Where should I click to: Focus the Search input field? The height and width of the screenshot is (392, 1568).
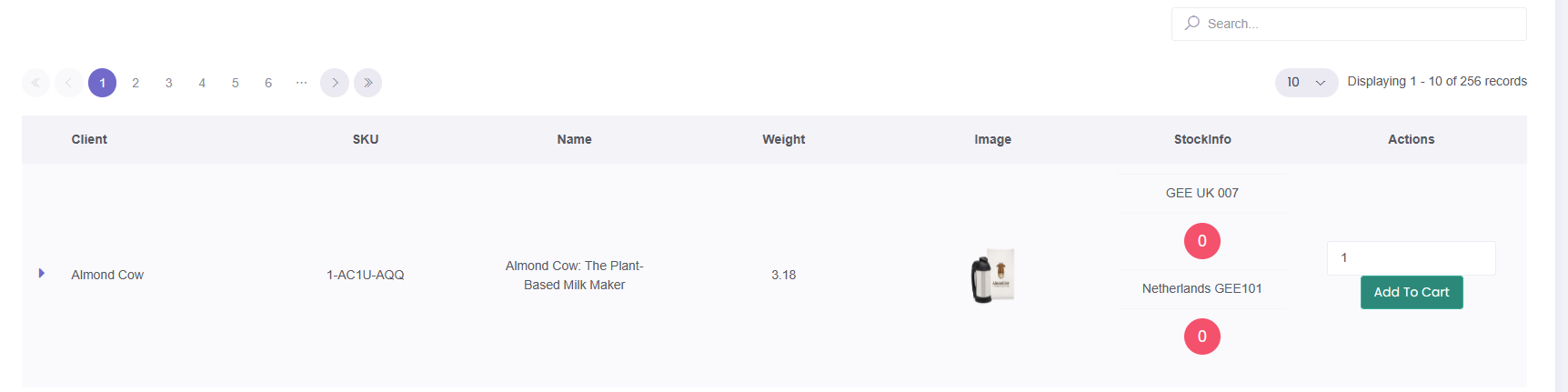coord(1349,24)
